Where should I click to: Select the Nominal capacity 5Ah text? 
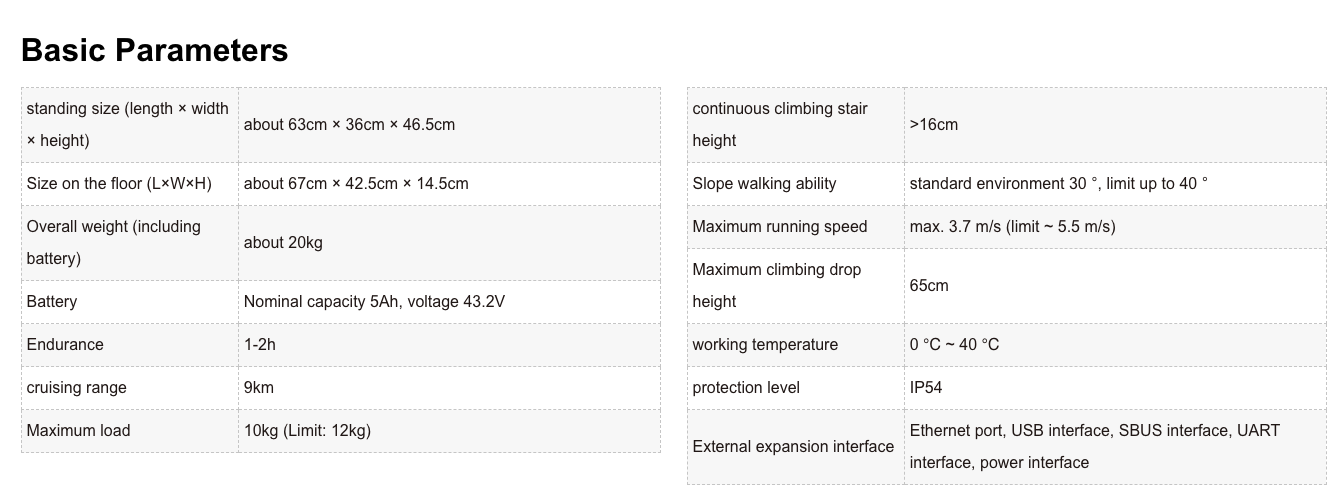[x=320, y=302]
